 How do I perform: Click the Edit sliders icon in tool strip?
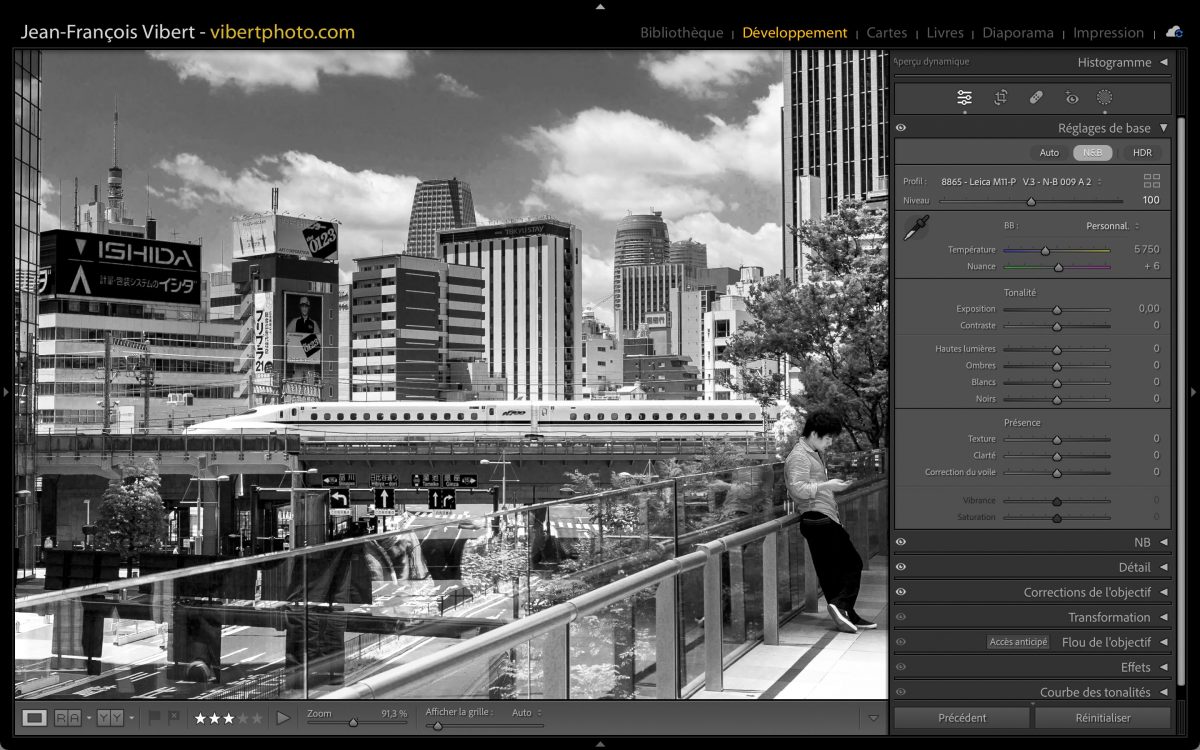964,97
